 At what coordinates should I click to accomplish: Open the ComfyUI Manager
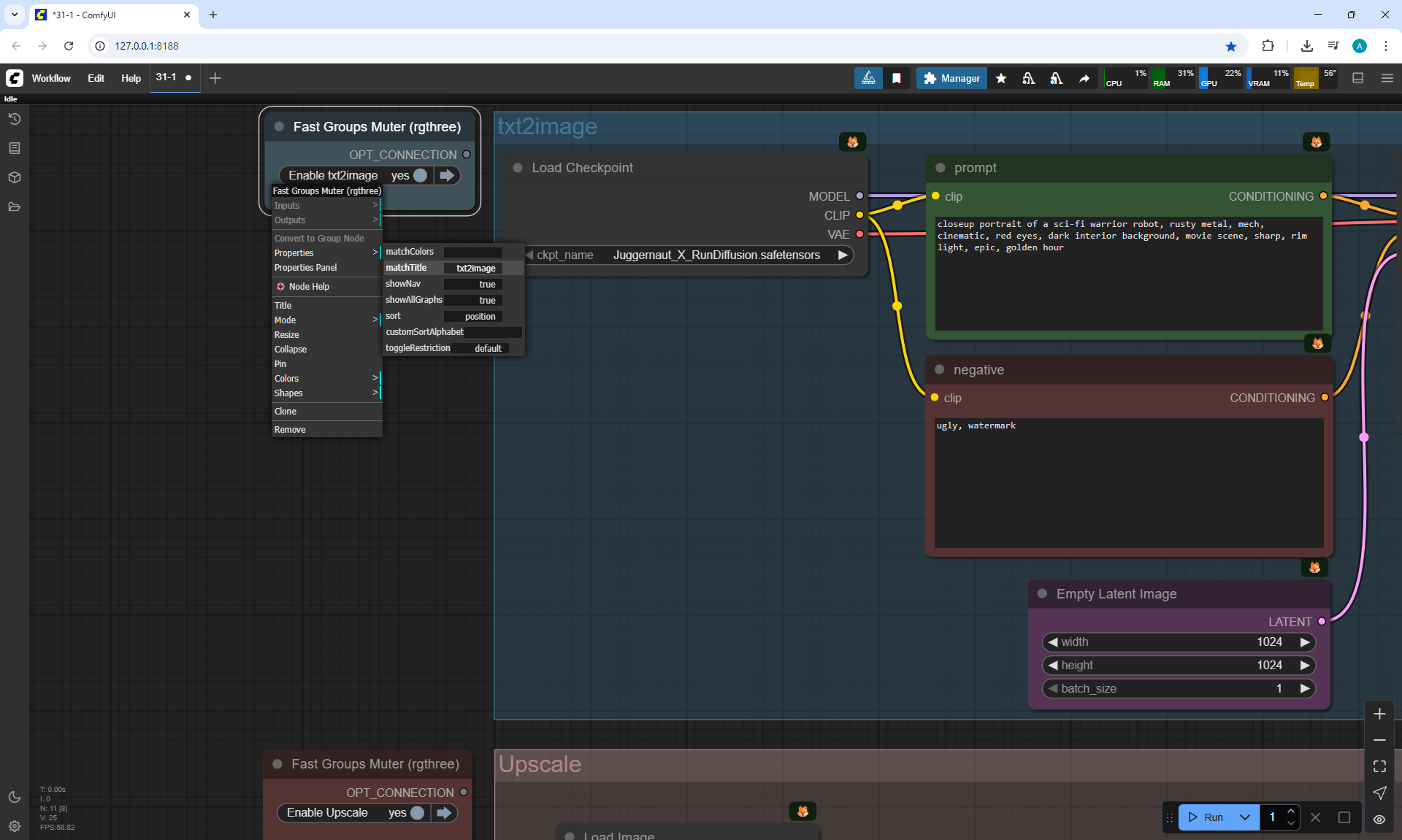coord(951,78)
